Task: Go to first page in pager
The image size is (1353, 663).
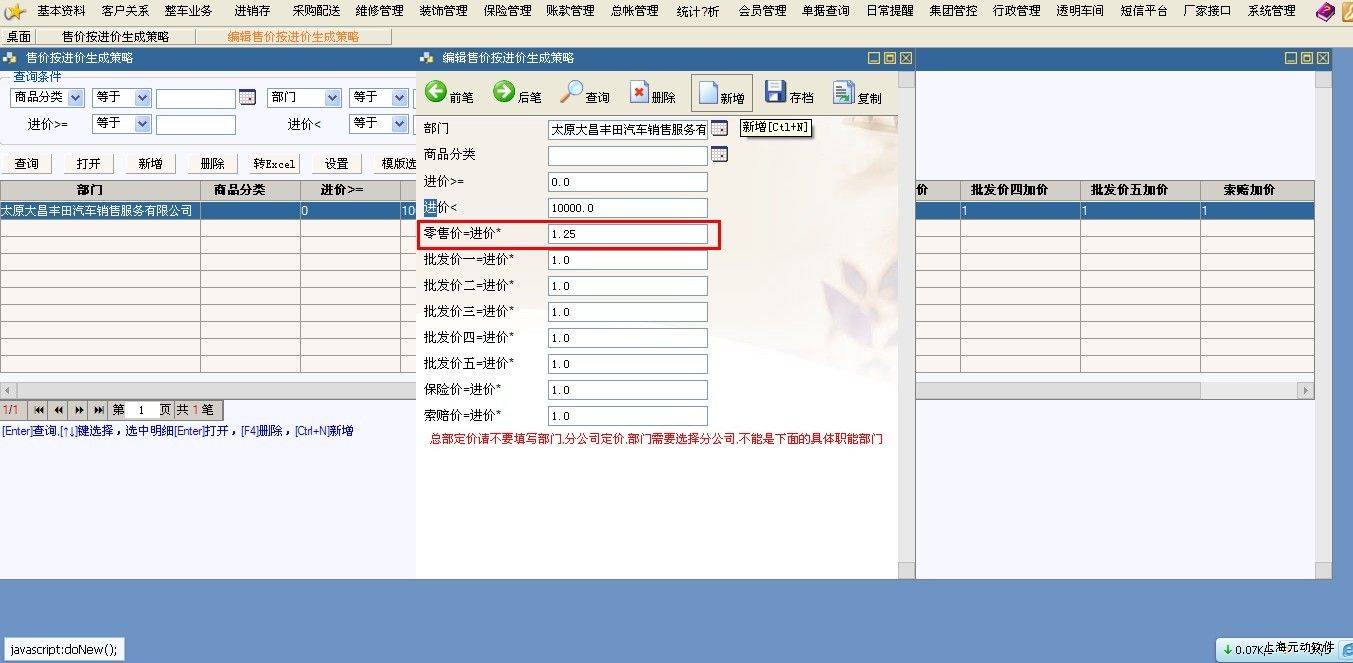Action: point(39,410)
